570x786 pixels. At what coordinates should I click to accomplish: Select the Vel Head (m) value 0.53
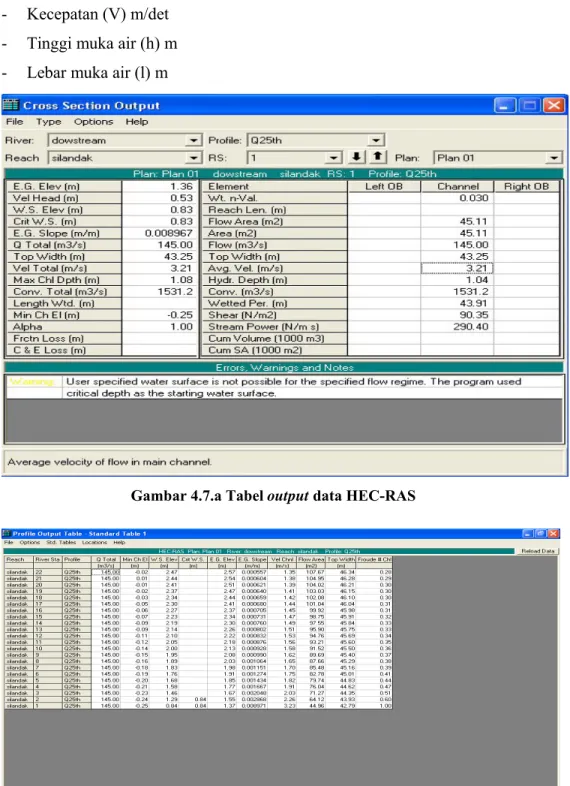[x=160, y=198]
